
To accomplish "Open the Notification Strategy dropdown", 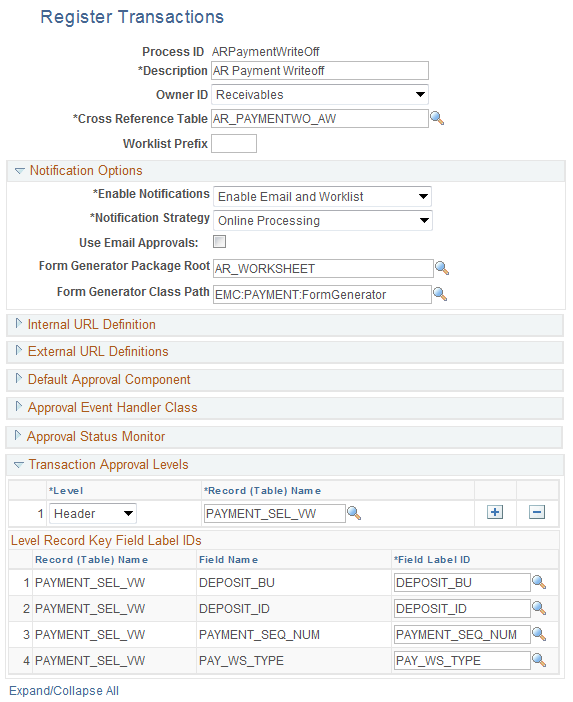I will [323, 220].
